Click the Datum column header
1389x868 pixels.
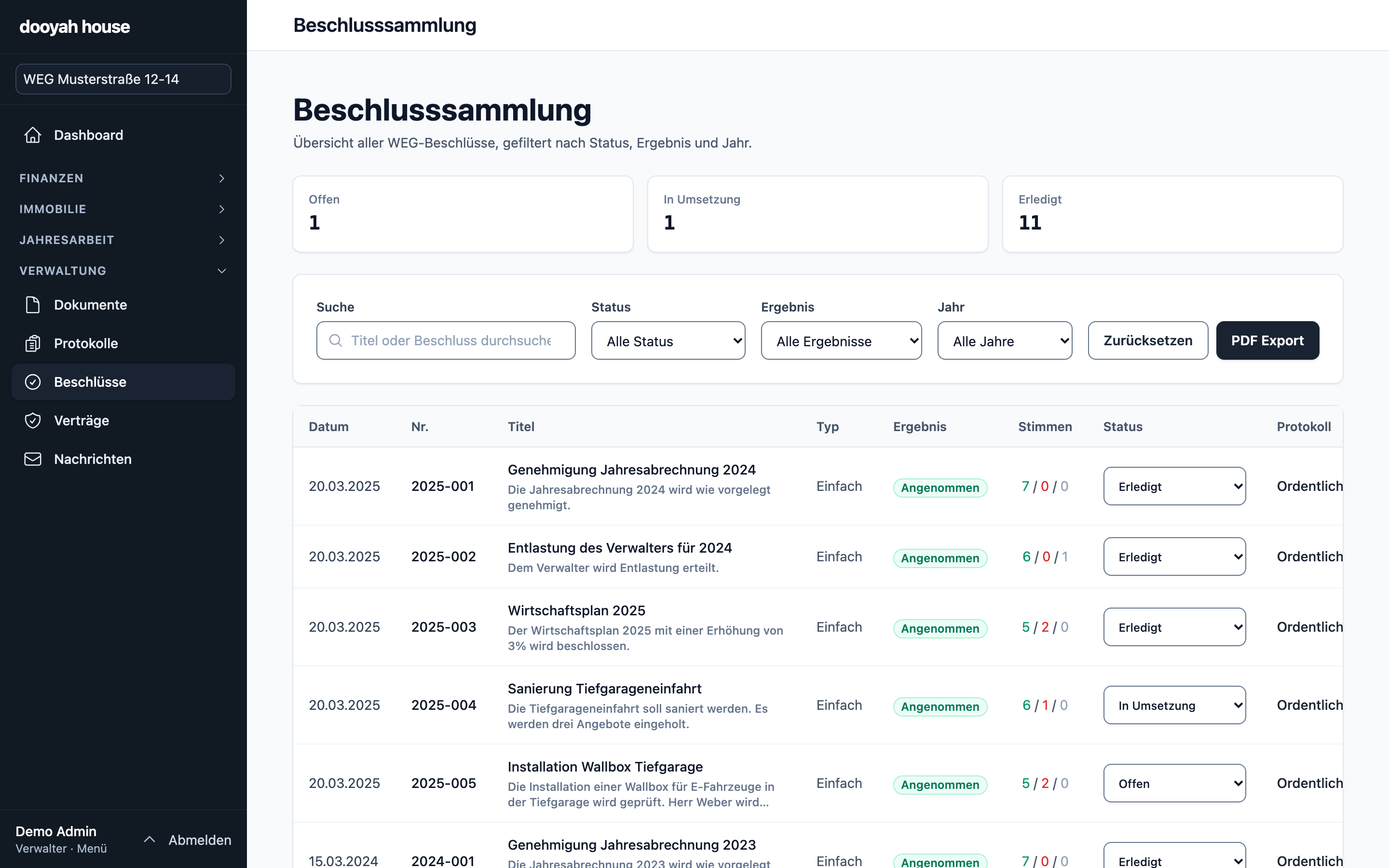(x=328, y=427)
